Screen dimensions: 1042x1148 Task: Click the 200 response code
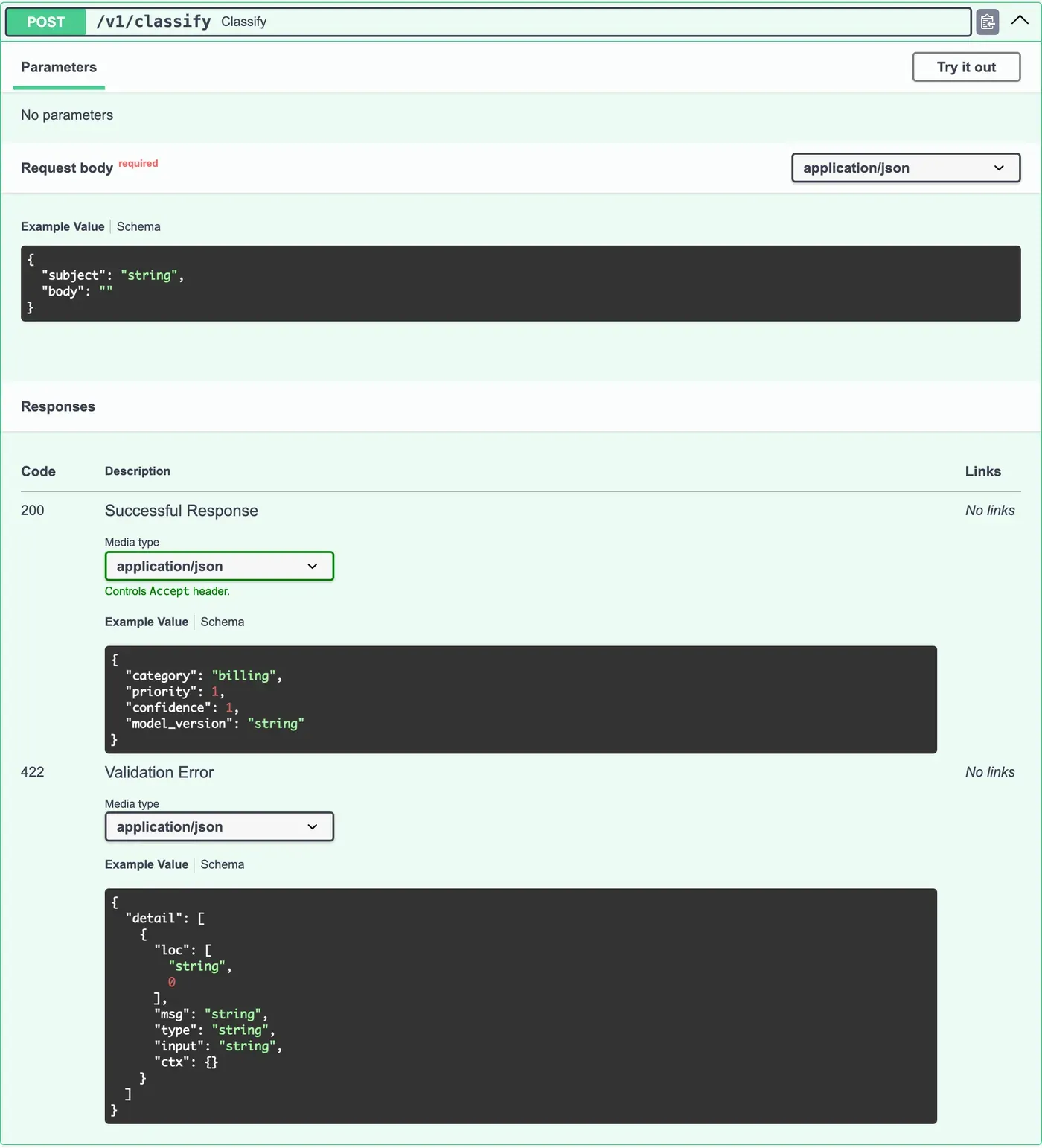pos(33,511)
